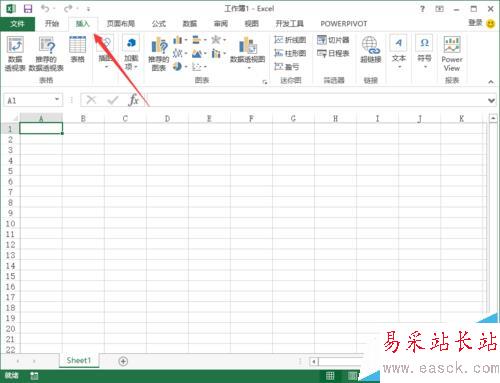Click the vertical scrollbar up arrow
This screenshot has width=500, height=383.
pyautogui.click(x=493, y=118)
